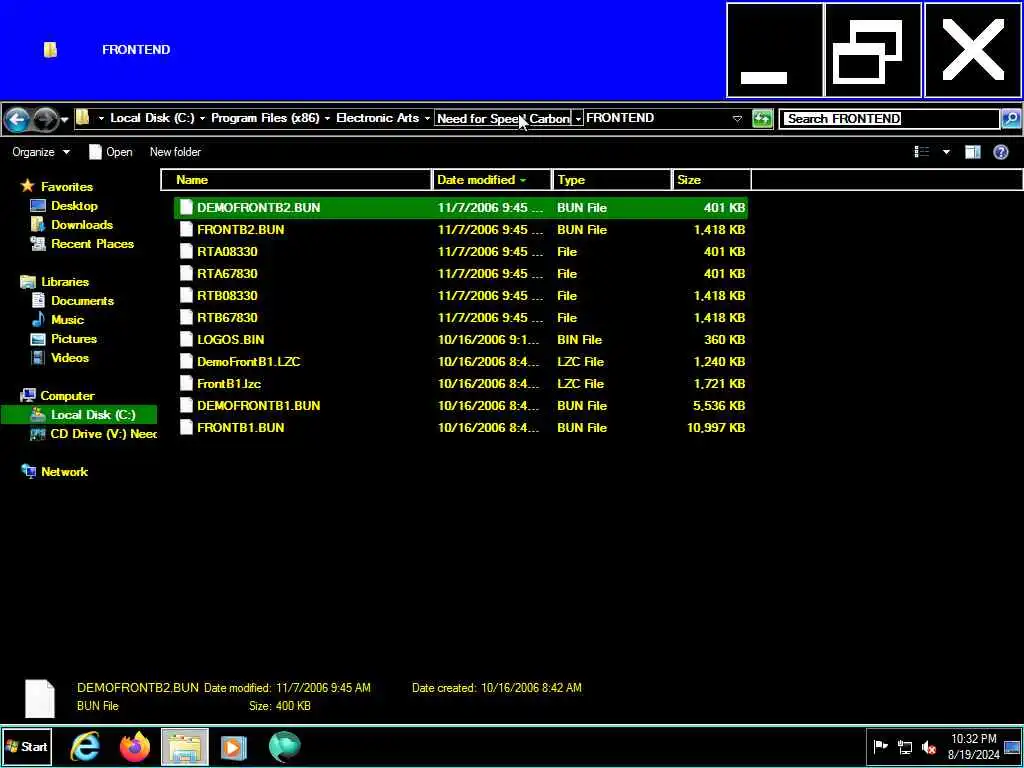The image size is (1024, 768).
Task: Expand the dropdown after Need for Speed Carbon breadcrumb
Action: click(578, 118)
